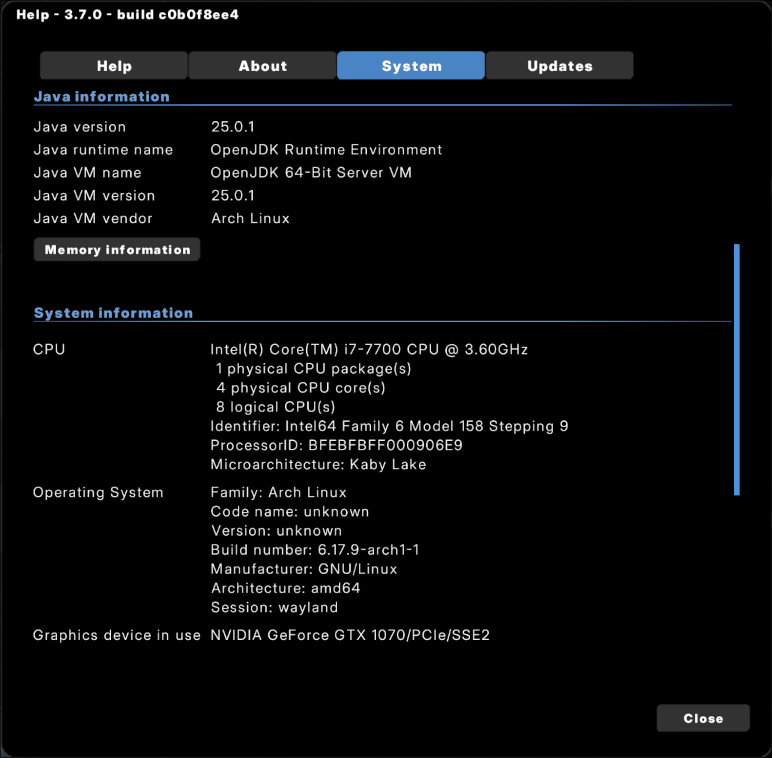772x758 pixels.
Task: Click the Session wayland line
Action: [x=274, y=607]
